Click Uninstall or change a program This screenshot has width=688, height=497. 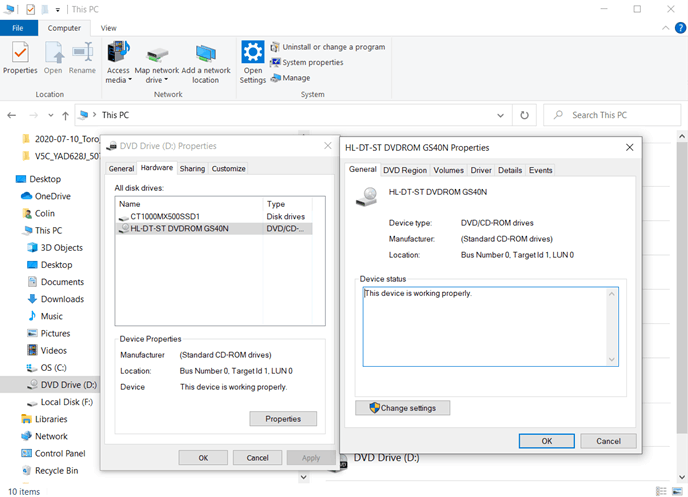328,47
